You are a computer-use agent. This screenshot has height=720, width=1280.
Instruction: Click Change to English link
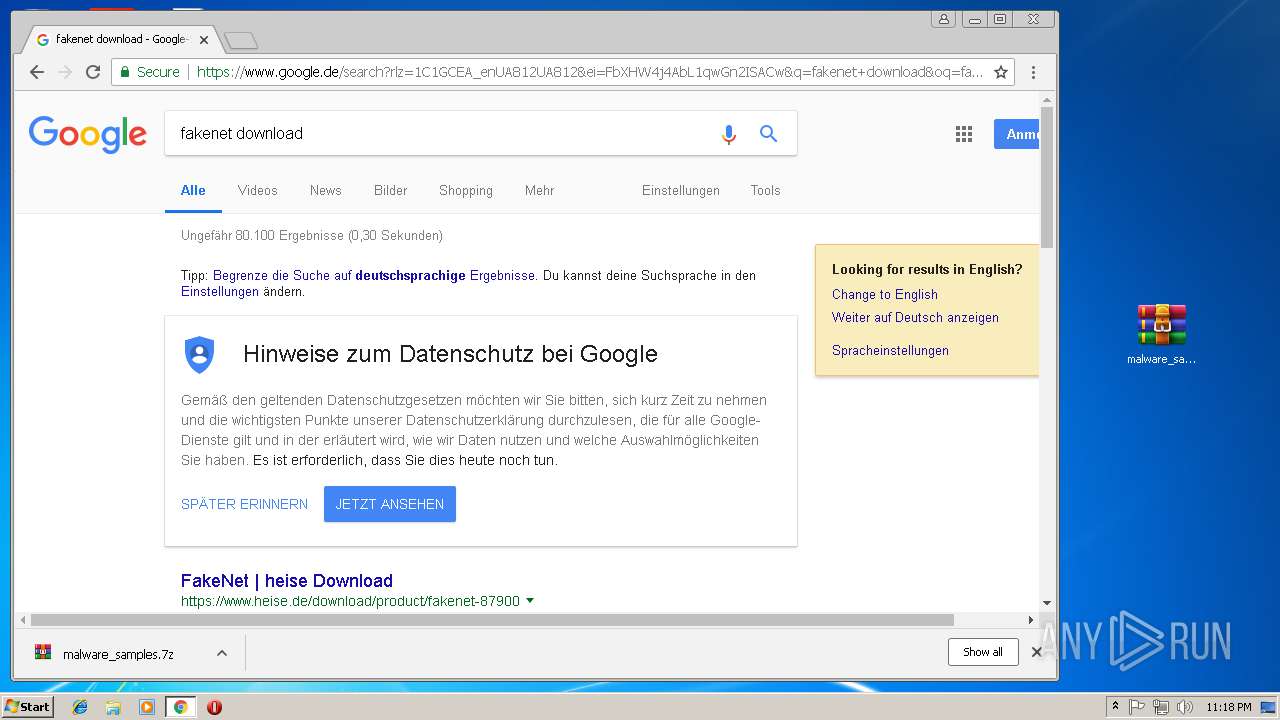[885, 294]
